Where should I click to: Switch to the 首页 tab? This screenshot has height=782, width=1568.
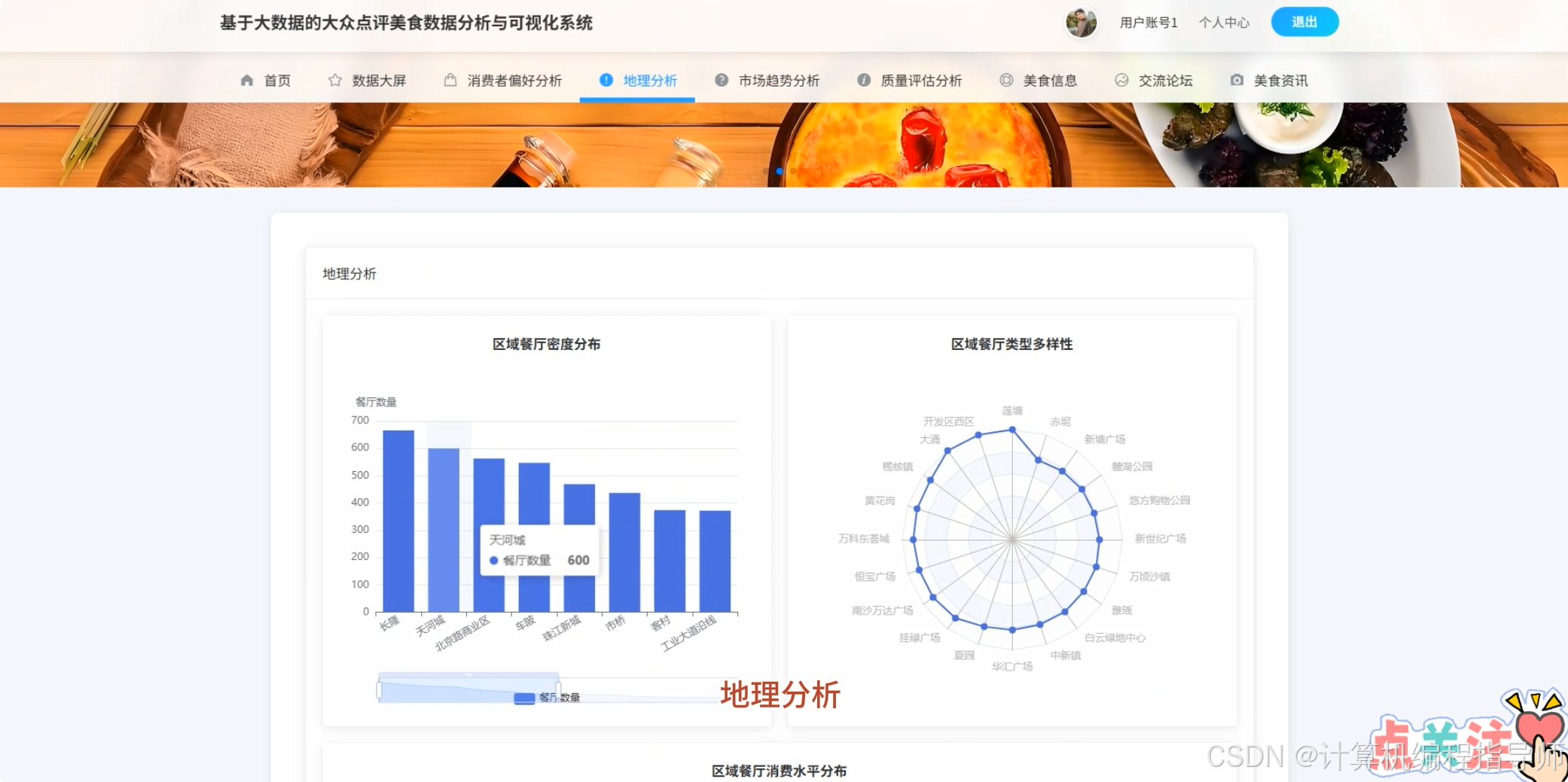pos(276,80)
